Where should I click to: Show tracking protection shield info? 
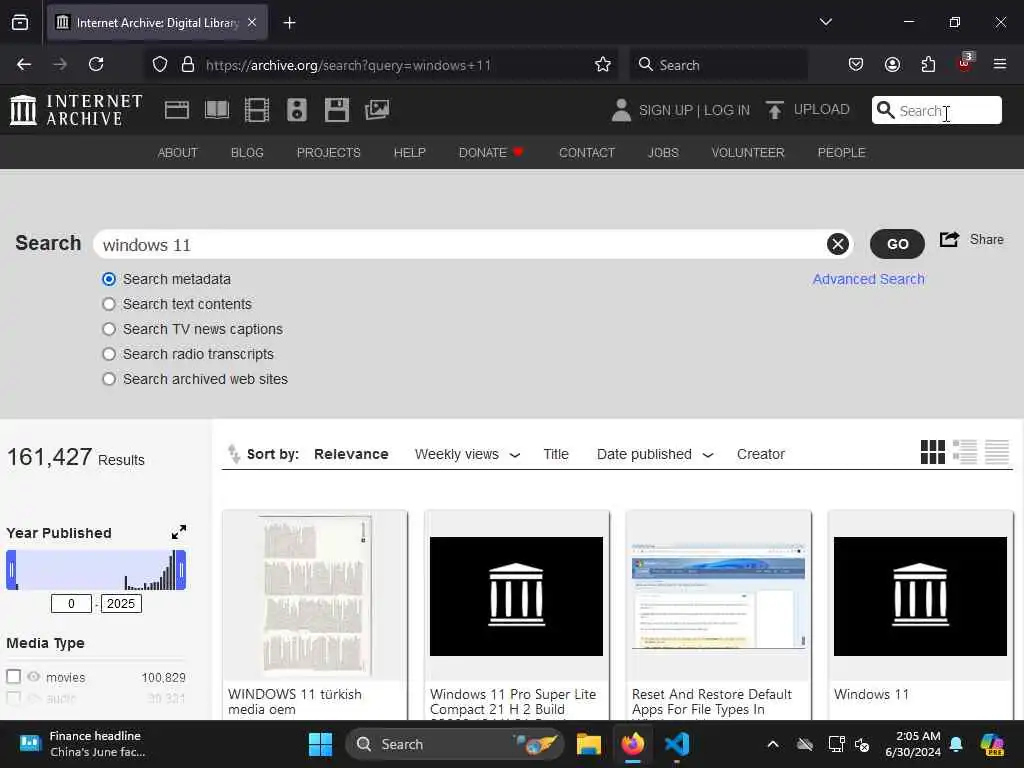[x=160, y=64]
